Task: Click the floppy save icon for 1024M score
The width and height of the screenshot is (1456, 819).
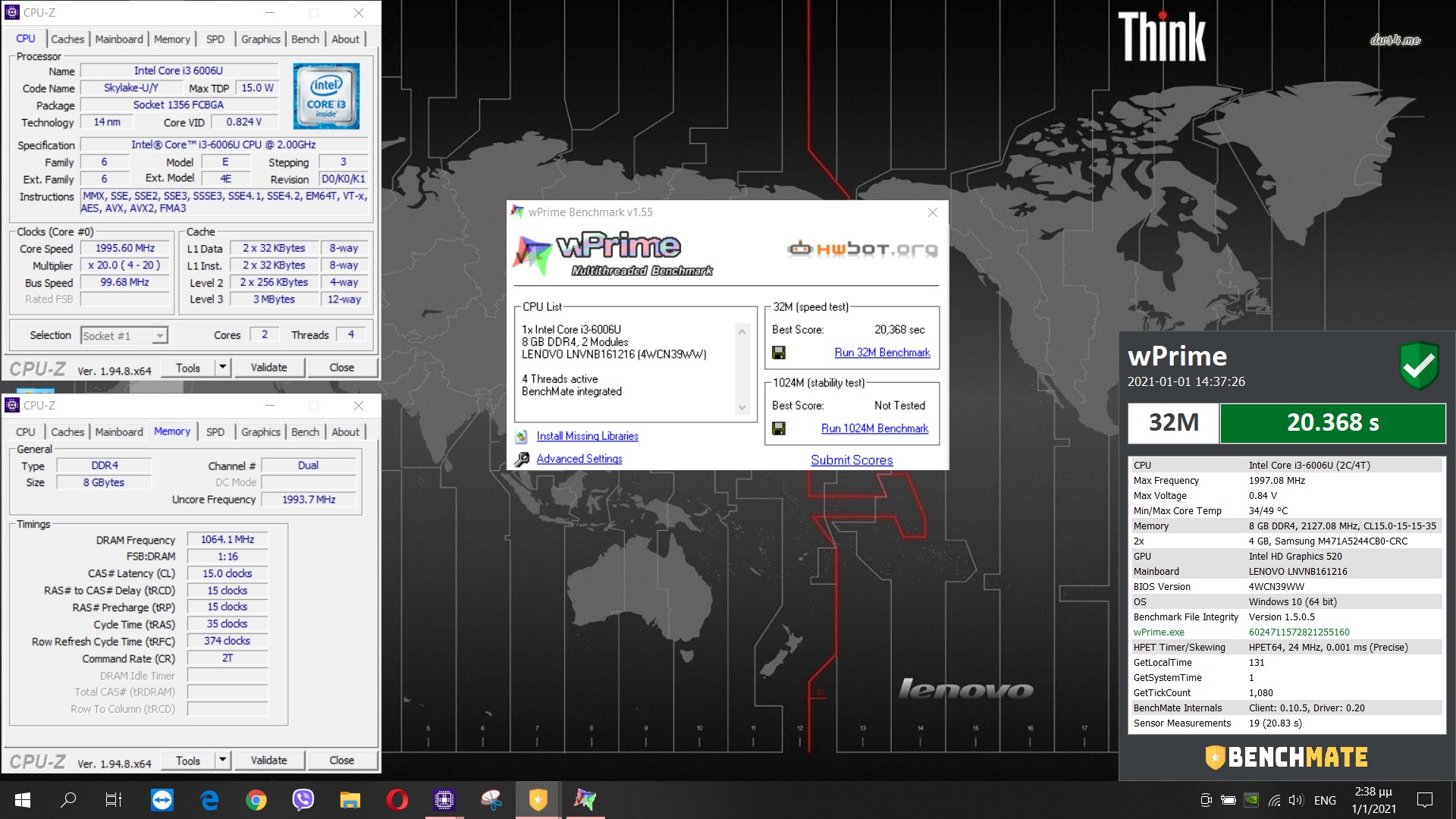Action: 778,428
